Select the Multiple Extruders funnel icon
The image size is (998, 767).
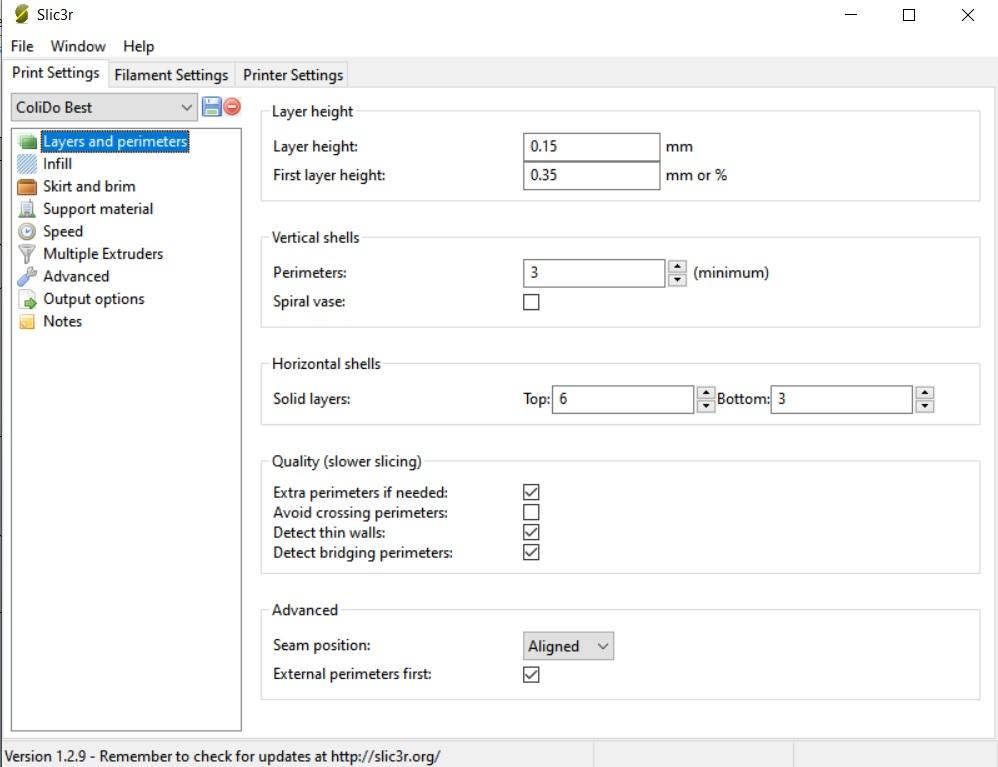click(x=27, y=254)
